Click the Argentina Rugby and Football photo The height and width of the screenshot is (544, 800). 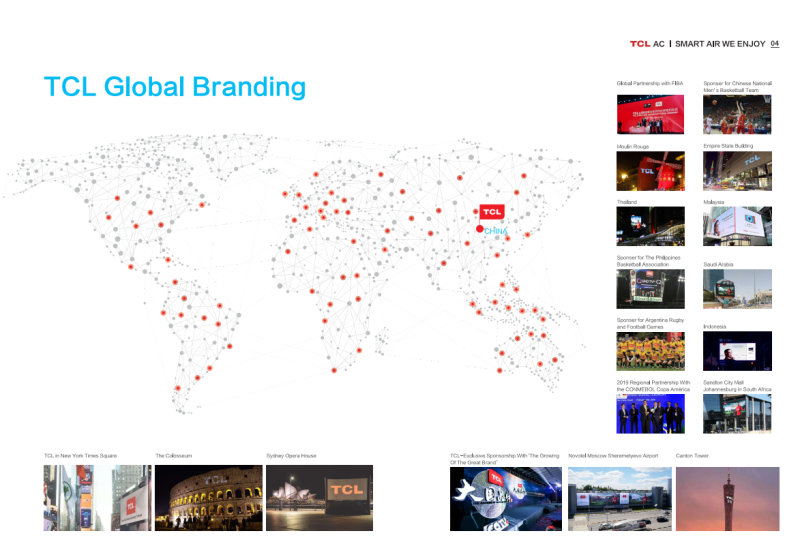pyautogui.click(x=650, y=350)
